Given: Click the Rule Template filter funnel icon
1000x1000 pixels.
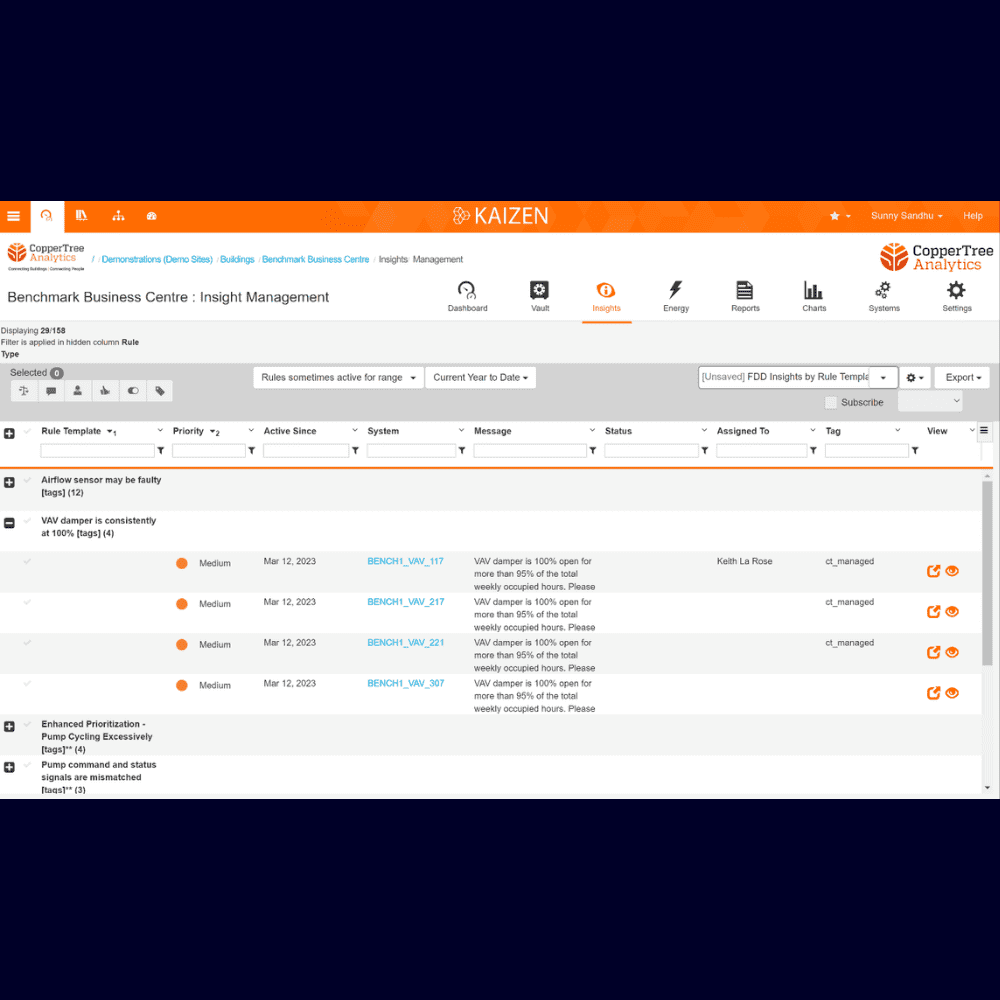Looking at the screenshot, I should (x=161, y=451).
